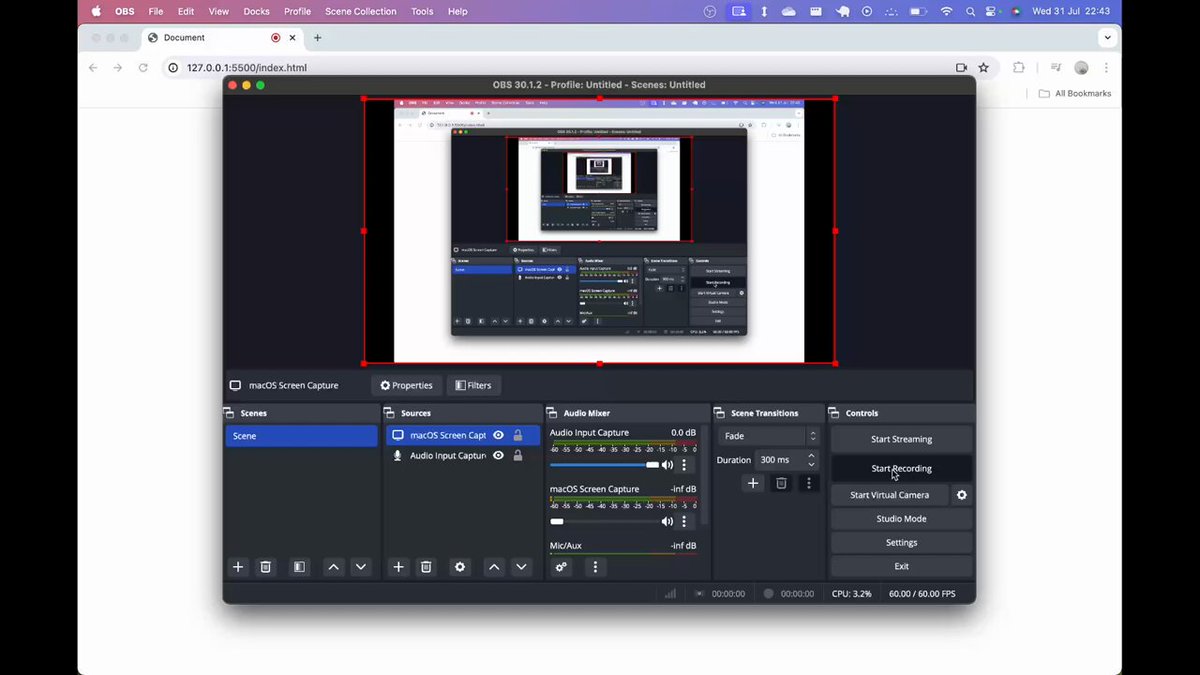Lock the macOS Screen Capture source

tap(518, 435)
